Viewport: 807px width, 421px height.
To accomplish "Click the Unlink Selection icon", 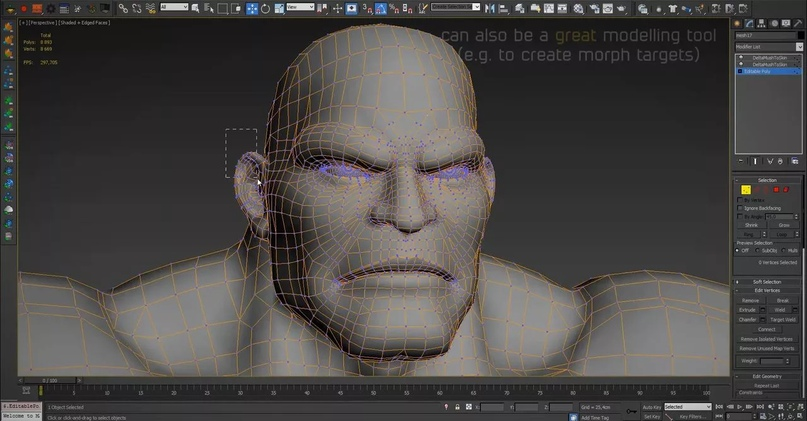I will click(x=136, y=8).
